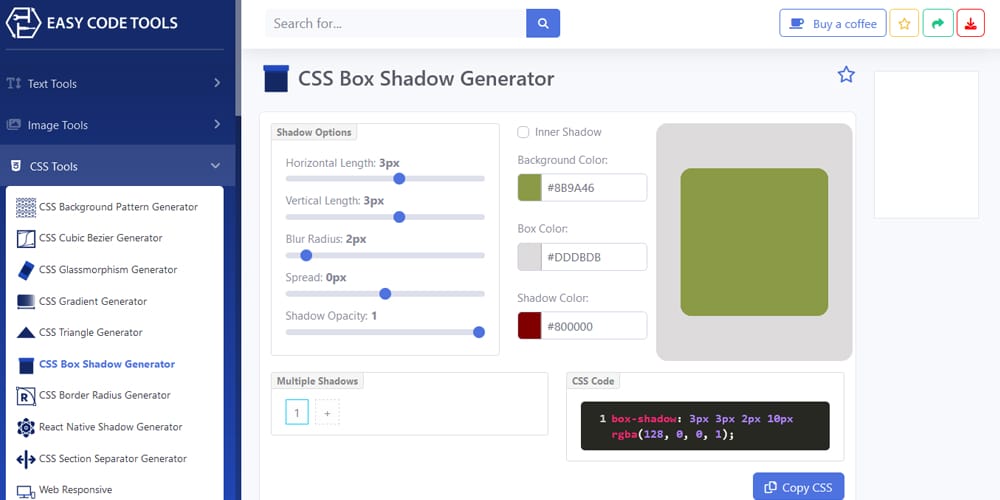Click the Shadow Opacity slider handle
The height and width of the screenshot is (500, 1000).
(479, 332)
